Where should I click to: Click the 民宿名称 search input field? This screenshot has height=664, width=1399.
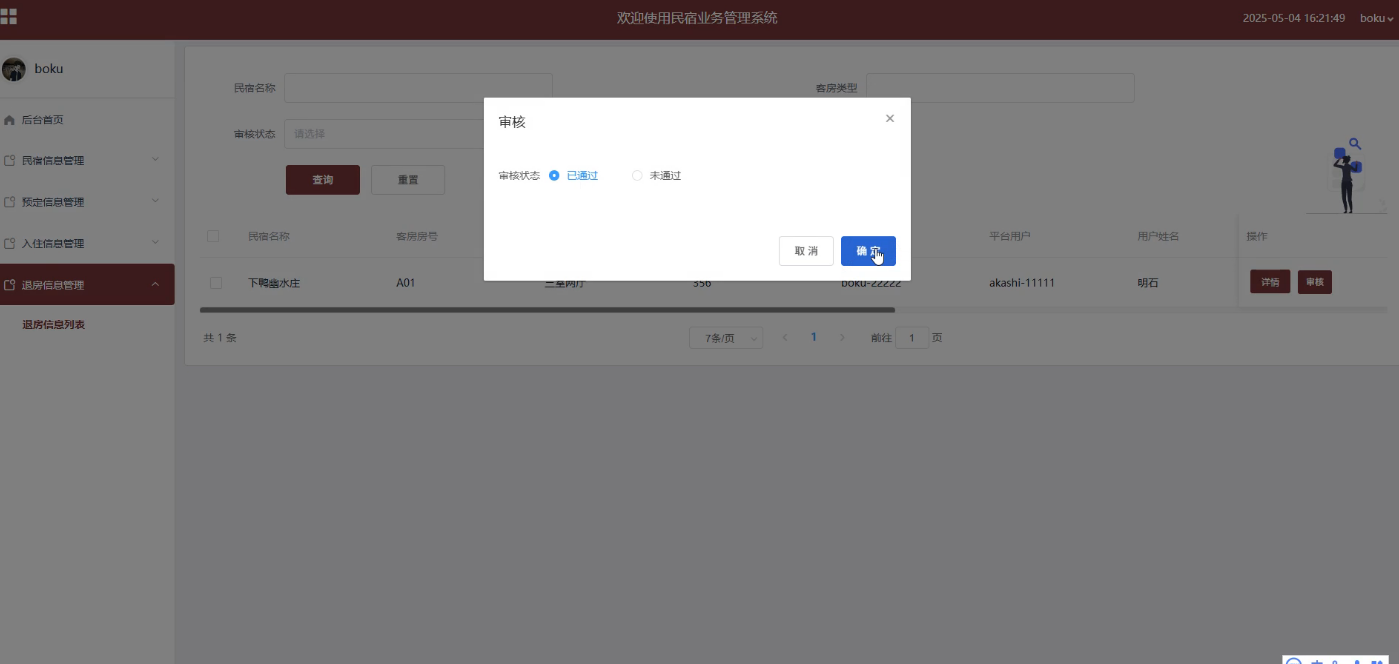tap(418, 88)
